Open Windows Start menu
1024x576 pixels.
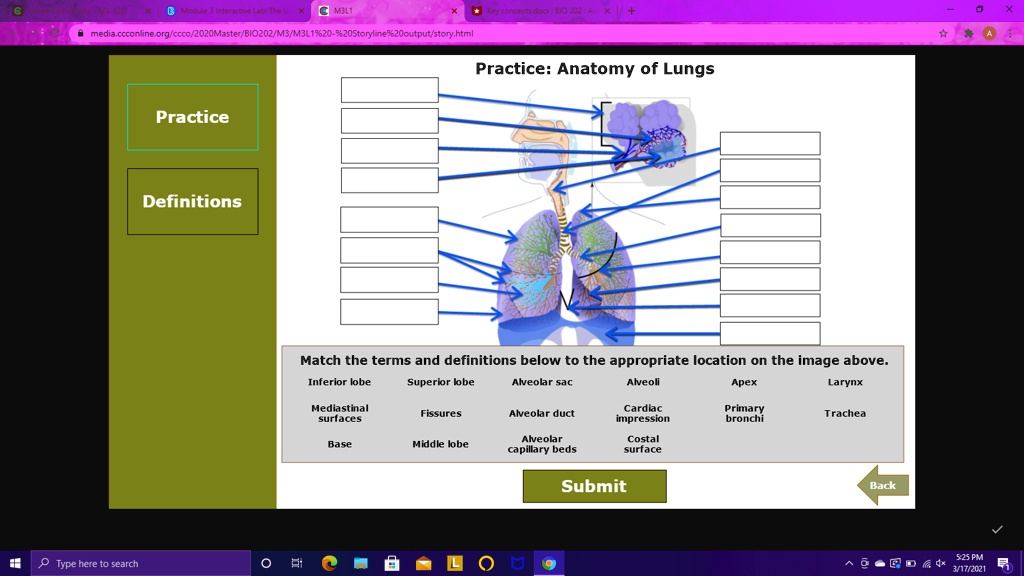pos(15,563)
